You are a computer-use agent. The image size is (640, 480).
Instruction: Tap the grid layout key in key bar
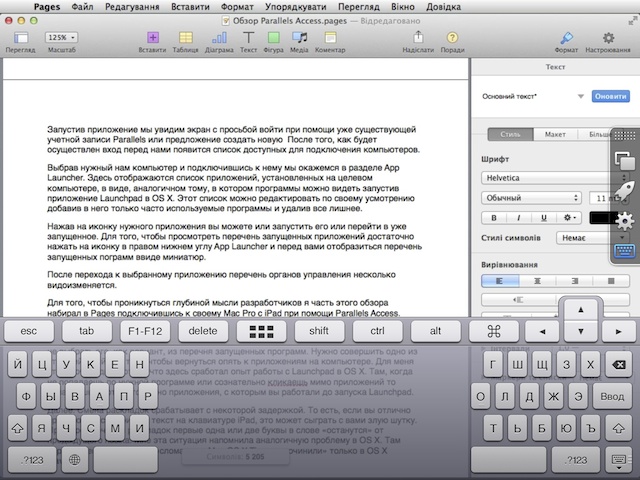[261, 331]
